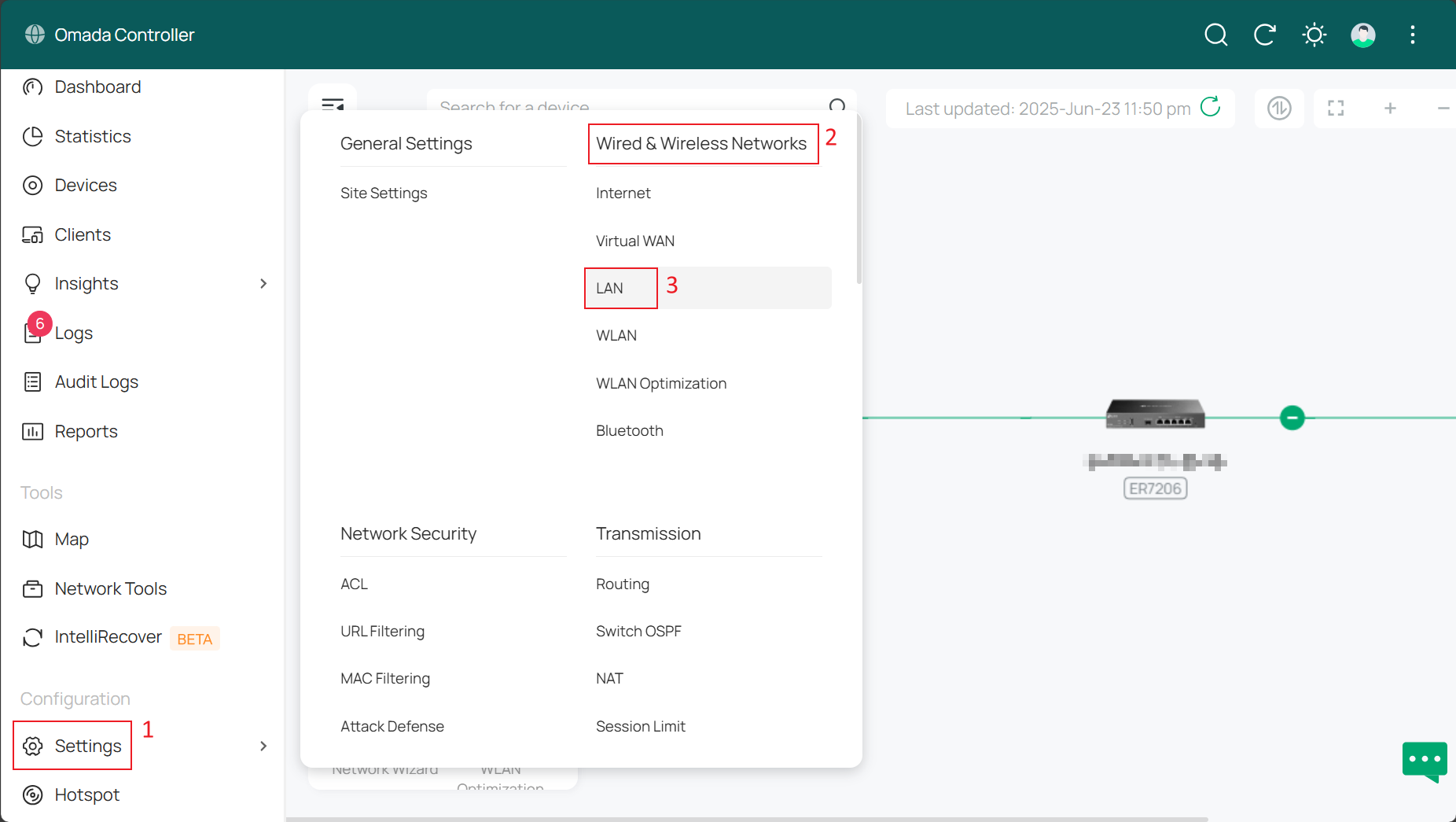Expand the Insights submenu chevron
1456x822 pixels.
coord(263,283)
